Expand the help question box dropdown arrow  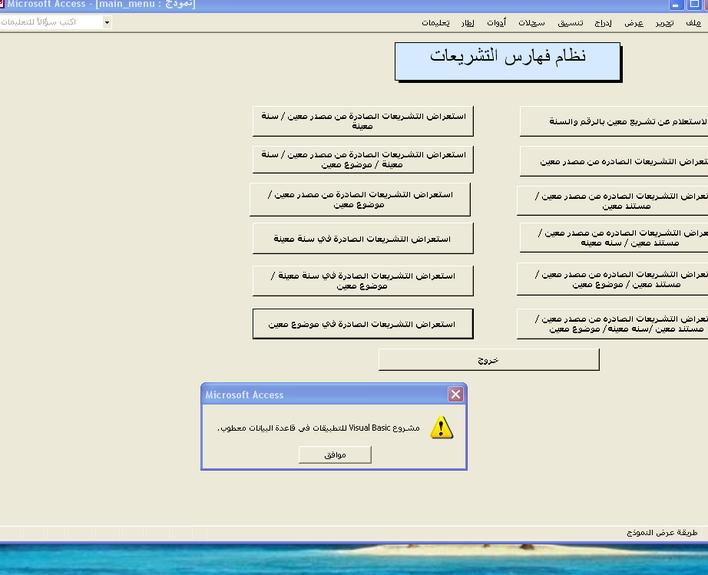107,22
